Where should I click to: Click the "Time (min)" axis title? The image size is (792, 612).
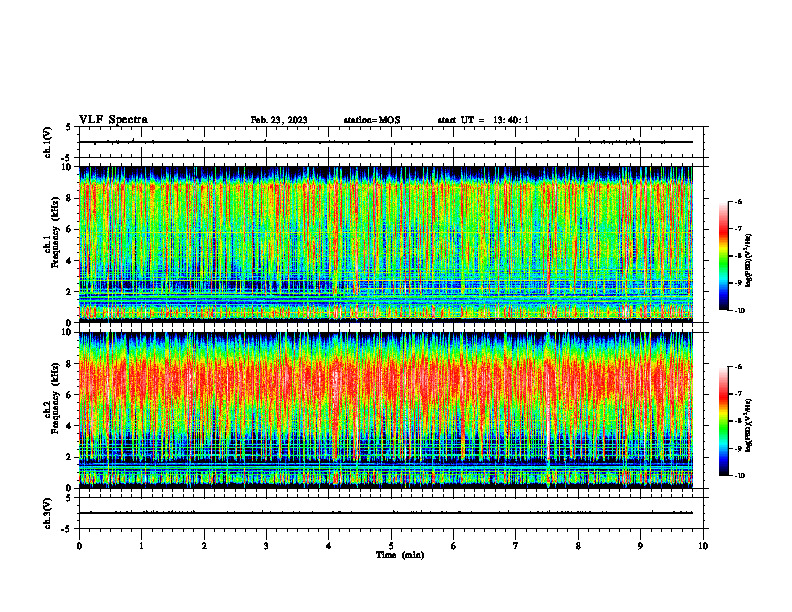(x=400, y=555)
